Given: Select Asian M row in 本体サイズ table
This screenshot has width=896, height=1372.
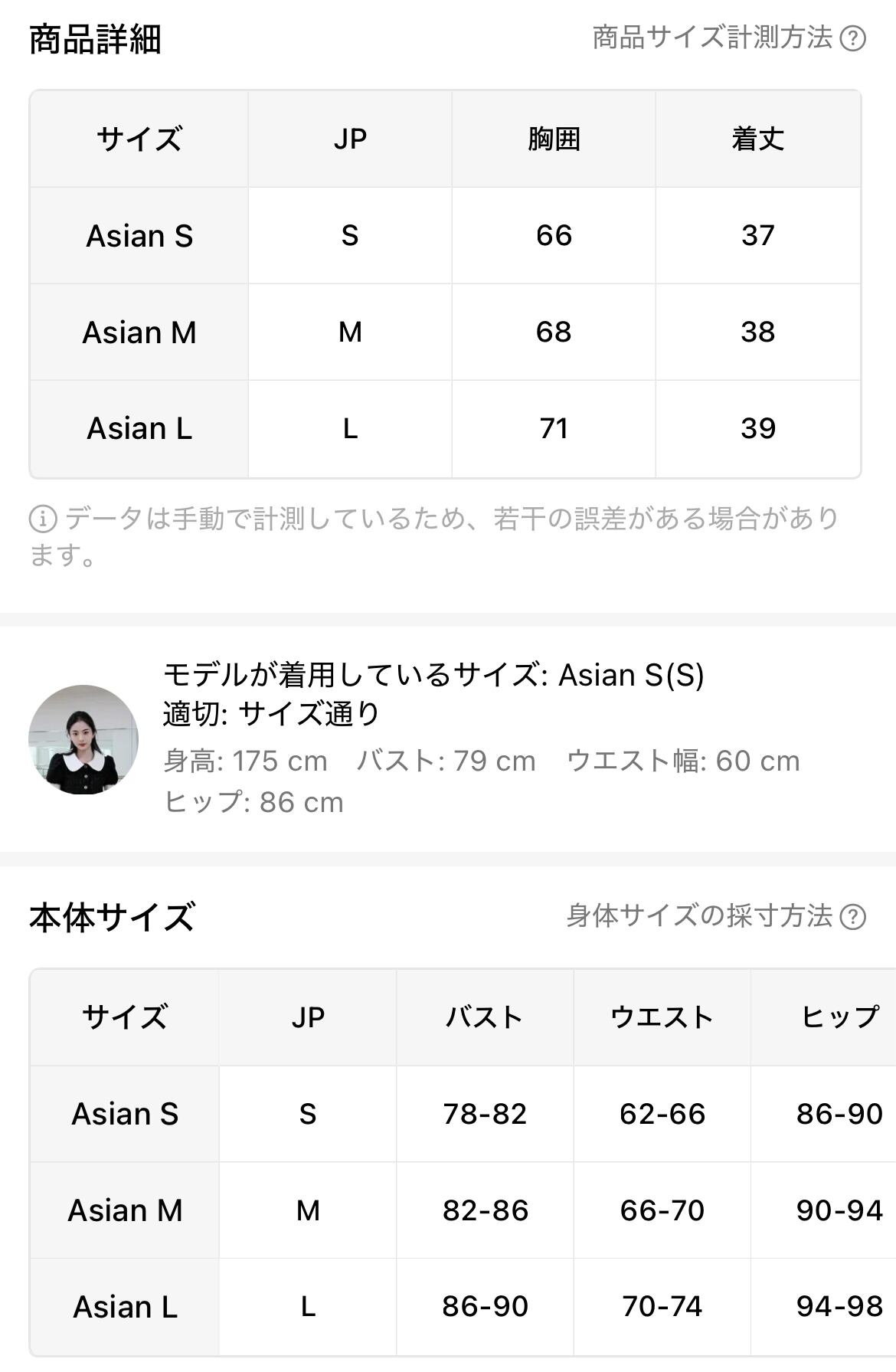Looking at the screenshot, I should pos(125,1210).
